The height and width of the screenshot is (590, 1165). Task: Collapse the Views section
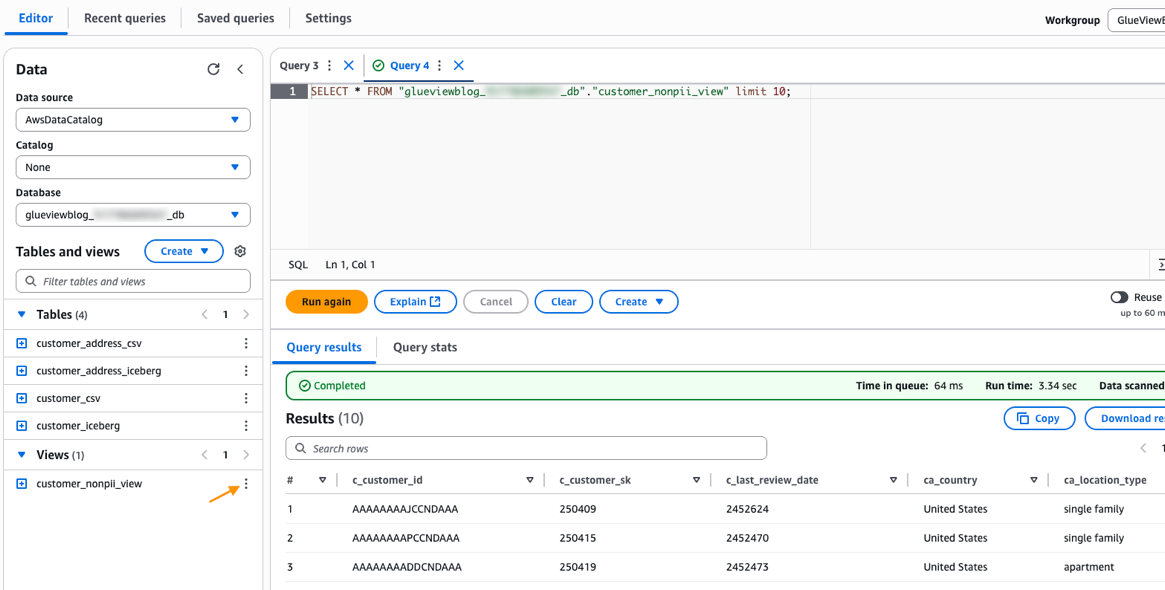pos(22,455)
